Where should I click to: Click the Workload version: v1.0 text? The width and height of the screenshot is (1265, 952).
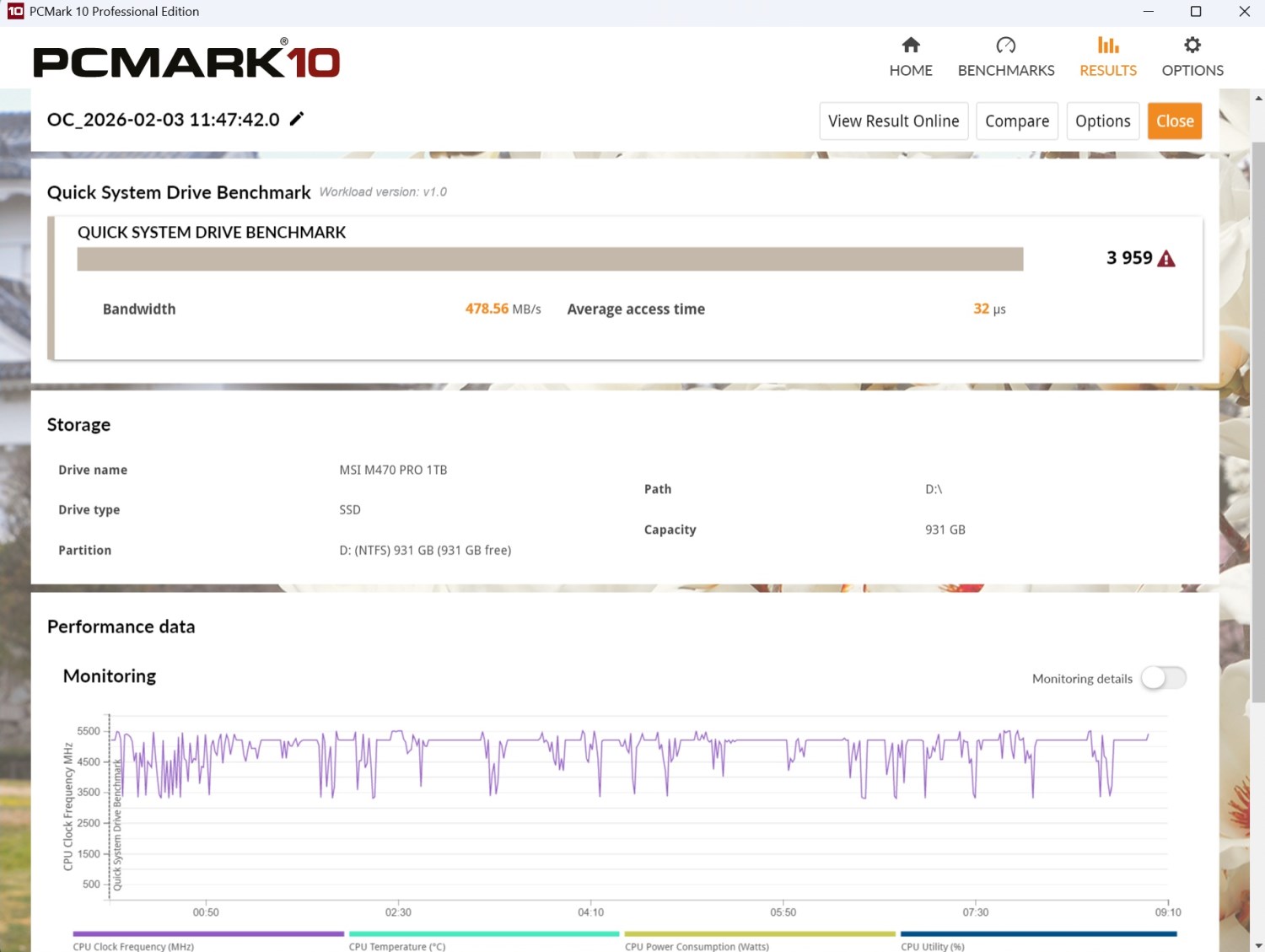[383, 192]
